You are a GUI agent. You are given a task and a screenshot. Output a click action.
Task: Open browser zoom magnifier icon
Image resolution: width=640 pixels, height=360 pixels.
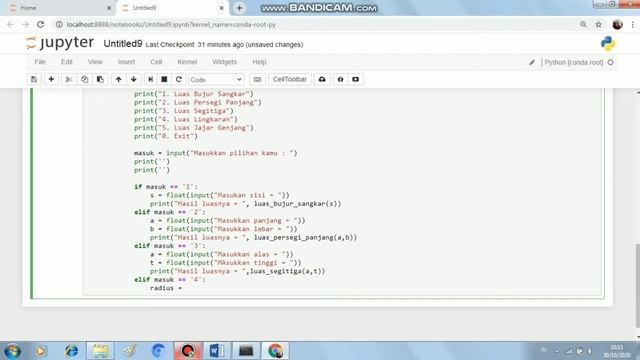(583, 24)
